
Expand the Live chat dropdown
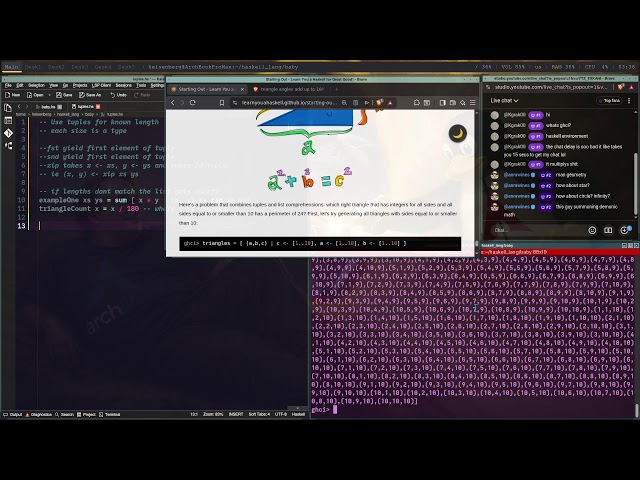tap(504, 100)
